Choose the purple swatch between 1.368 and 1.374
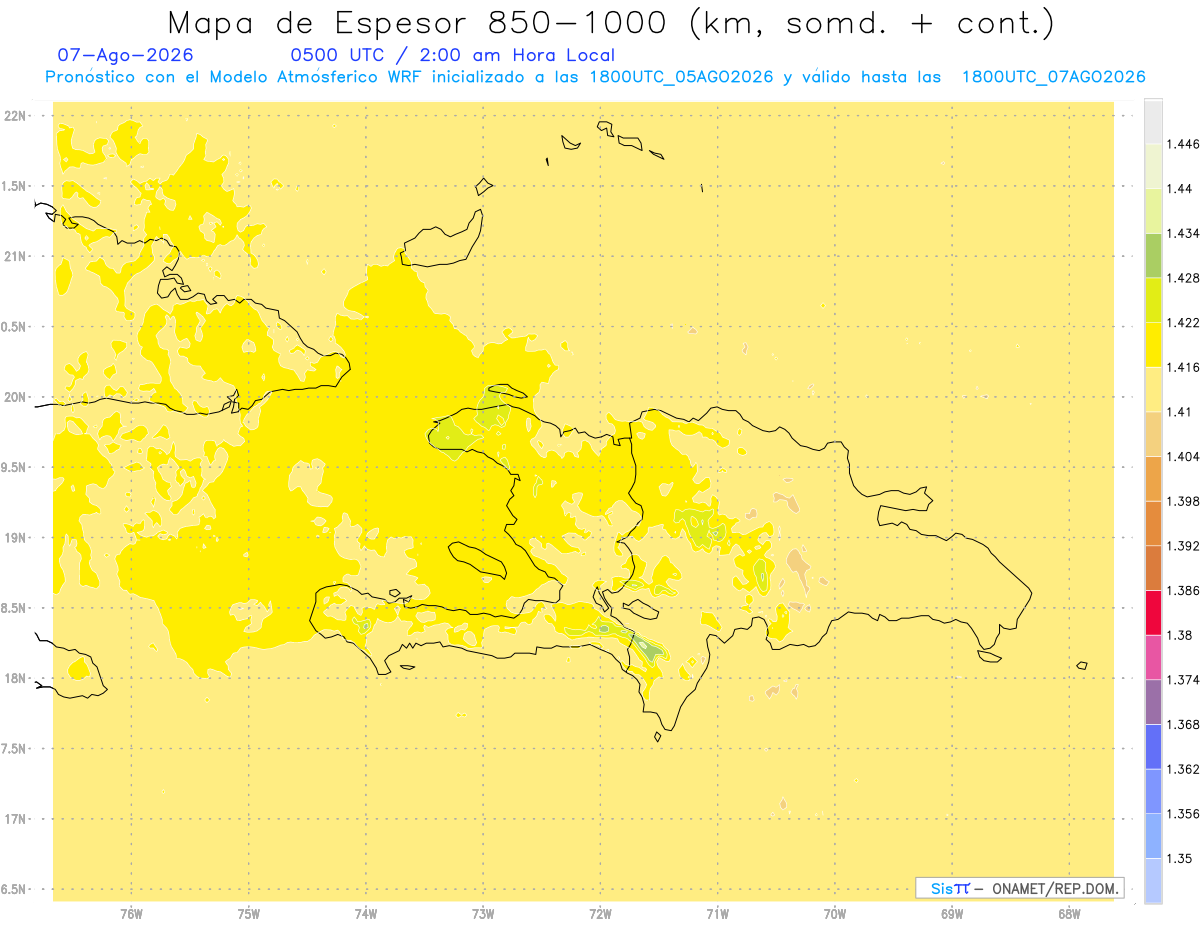The height and width of the screenshot is (927, 1200). [x=1153, y=702]
